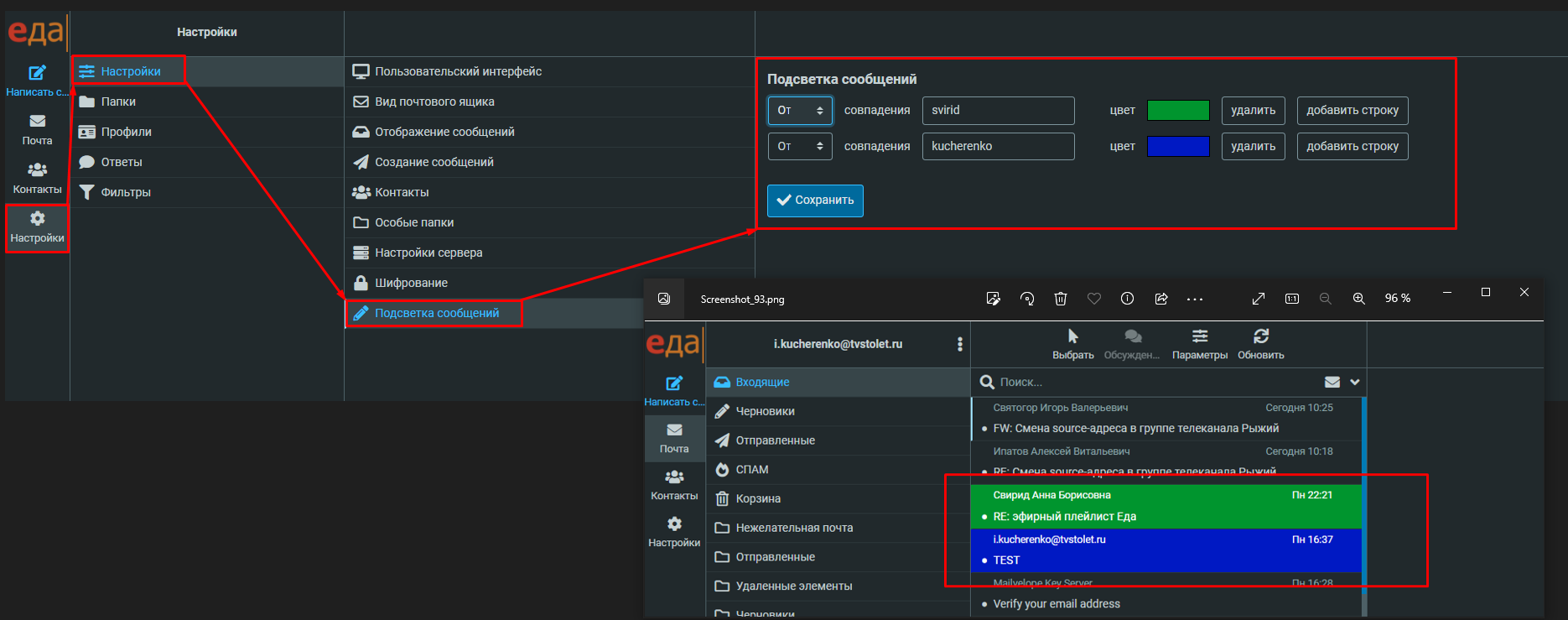Viewport: 1568px width, 620px height.
Task: Open the Черновики folder below Входящие
Action: click(838, 411)
